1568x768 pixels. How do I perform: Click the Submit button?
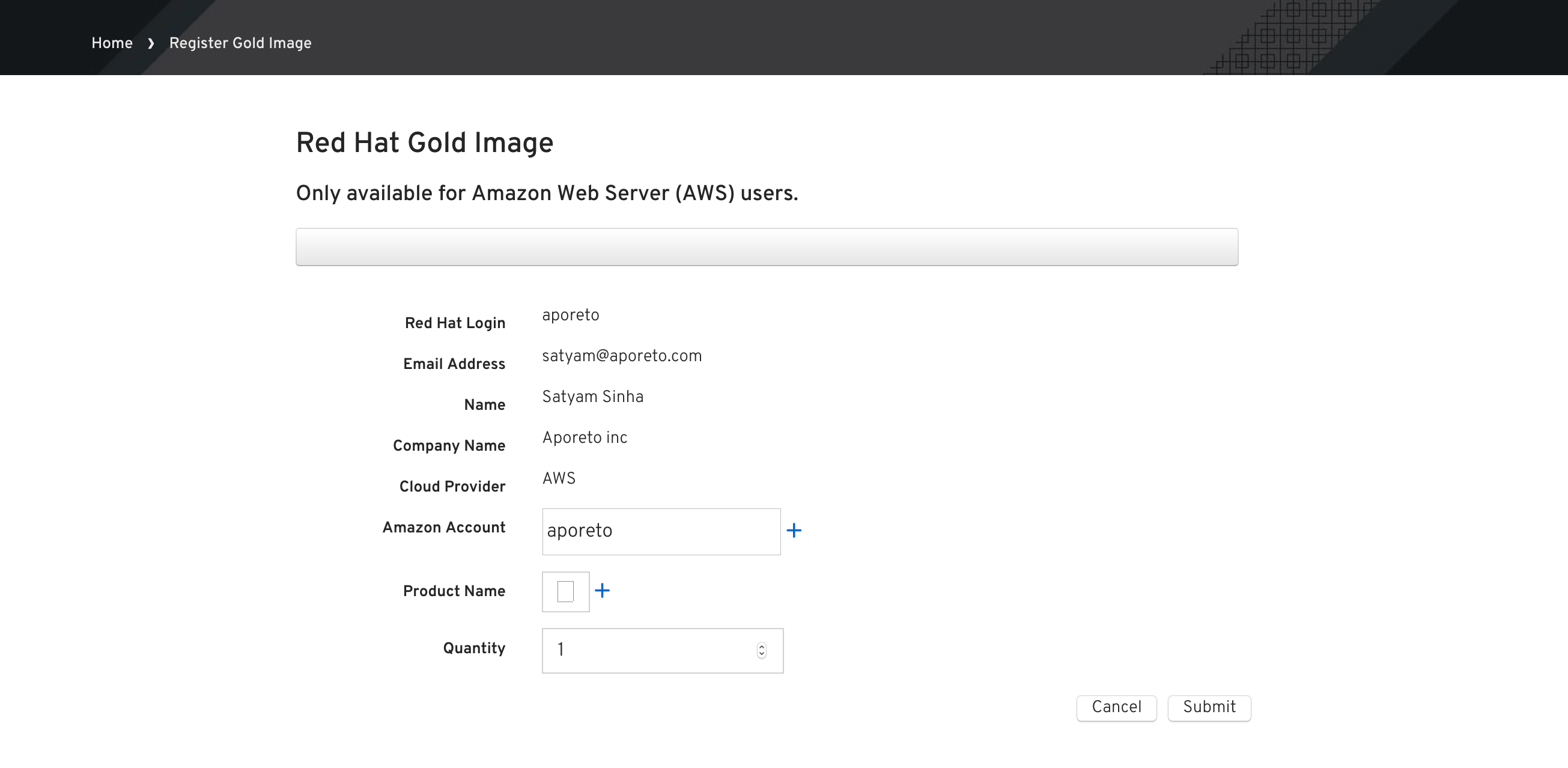1209,707
